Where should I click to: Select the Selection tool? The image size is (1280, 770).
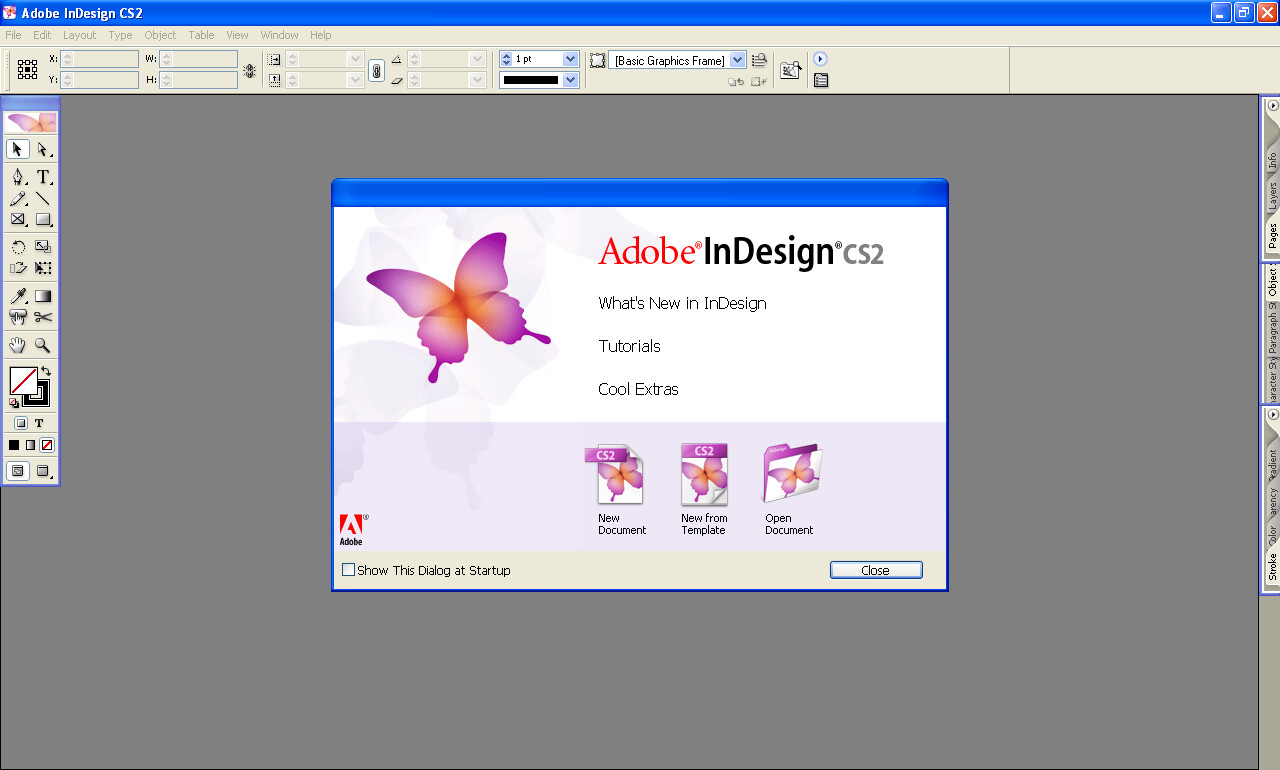pyautogui.click(x=16, y=148)
